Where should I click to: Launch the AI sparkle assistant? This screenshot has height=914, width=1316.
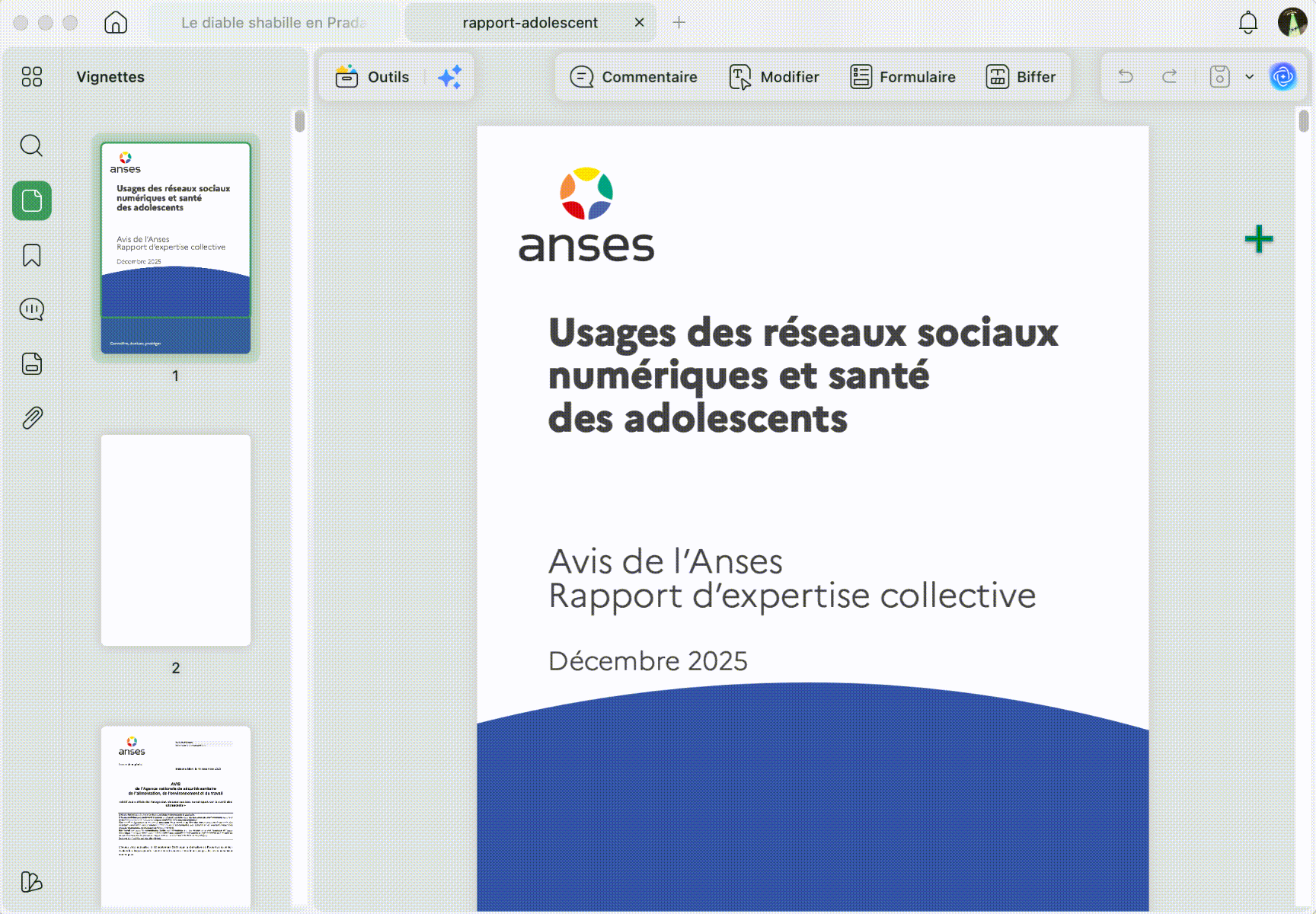(x=450, y=77)
